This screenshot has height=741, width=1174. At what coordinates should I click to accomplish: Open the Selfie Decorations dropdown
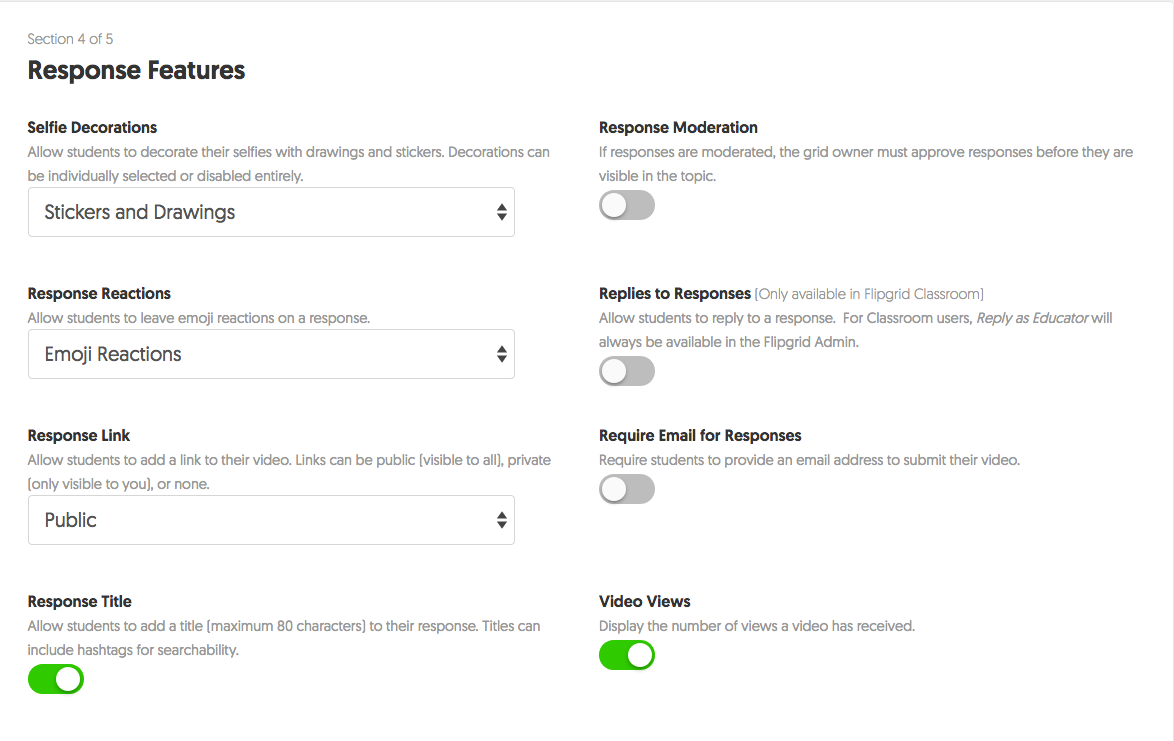[x=270, y=212]
